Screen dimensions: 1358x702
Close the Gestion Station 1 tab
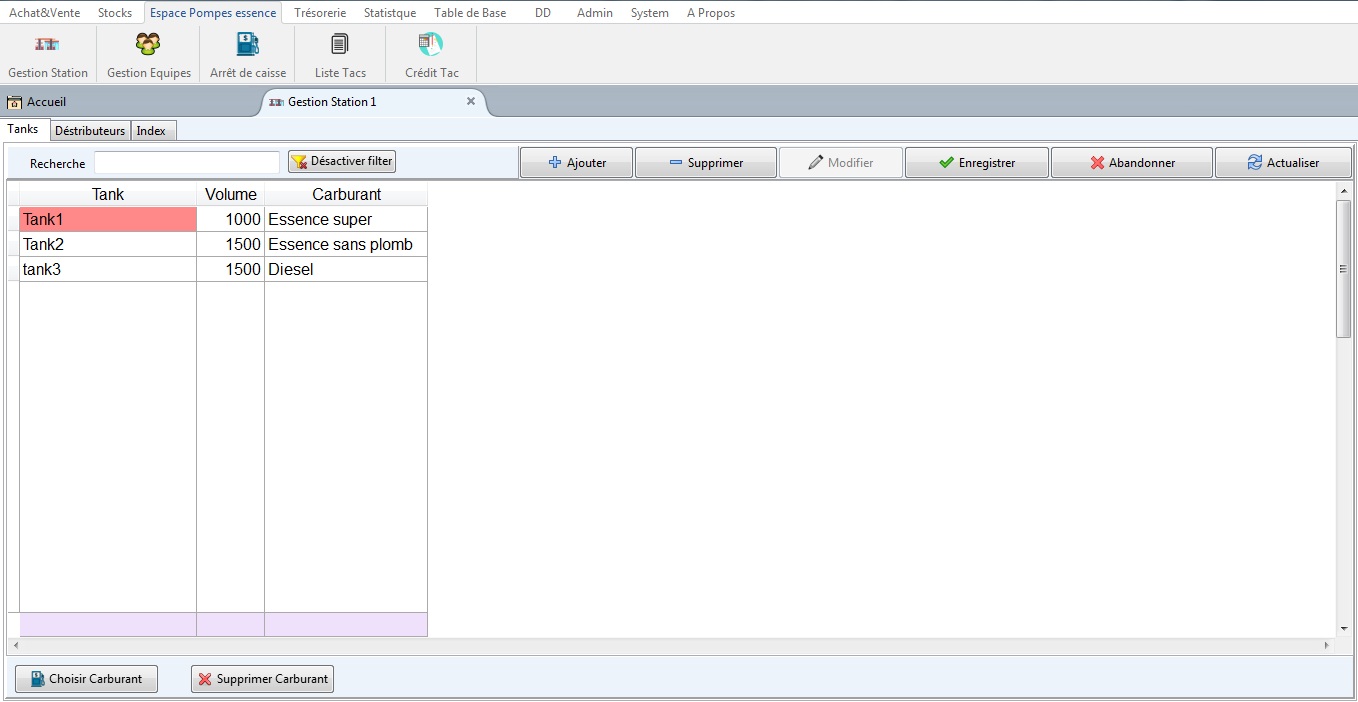click(x=471, y=101)
